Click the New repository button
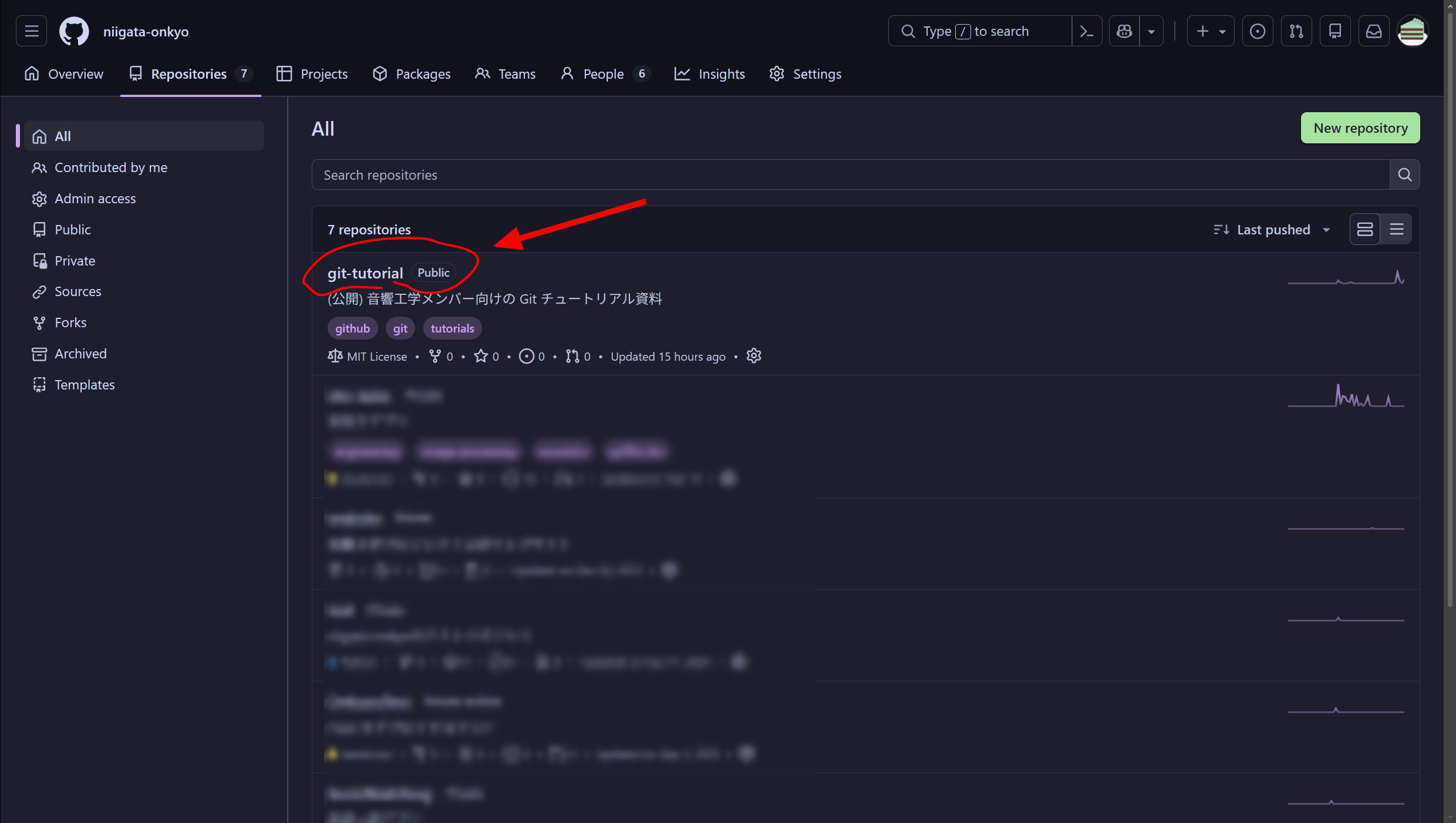Image resolution: width=1456 pixels, height=823 pixels. click(x=1360, y=128)
